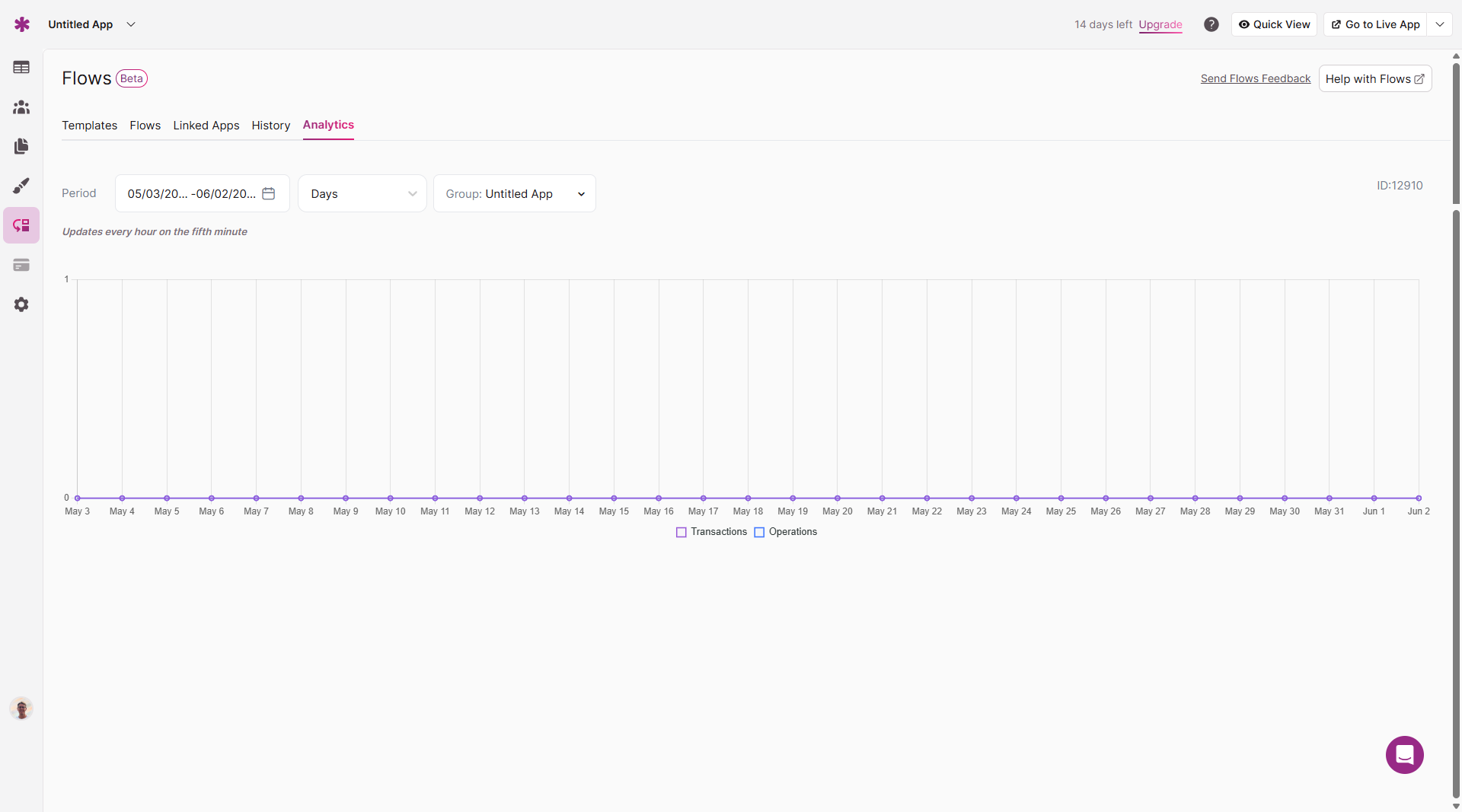
Task: Open the Pages icon in sidebar
Action: (21, 146)
